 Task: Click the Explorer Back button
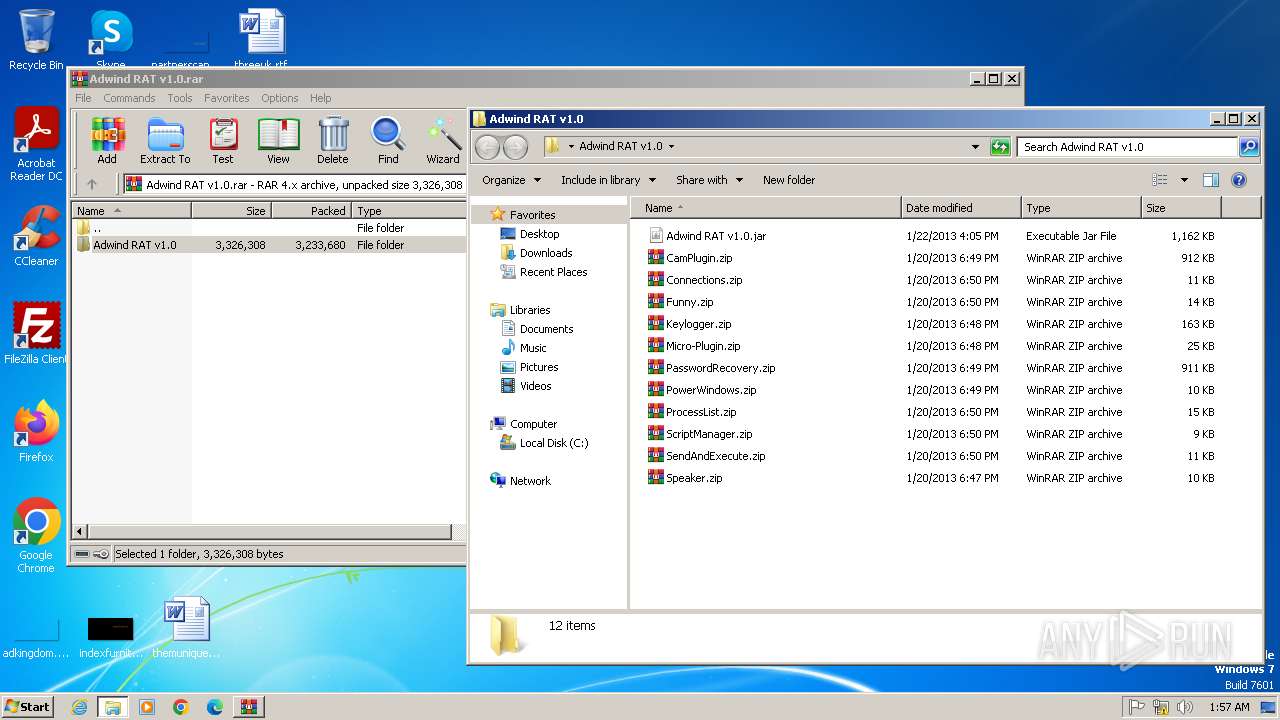tap(487, 147)
